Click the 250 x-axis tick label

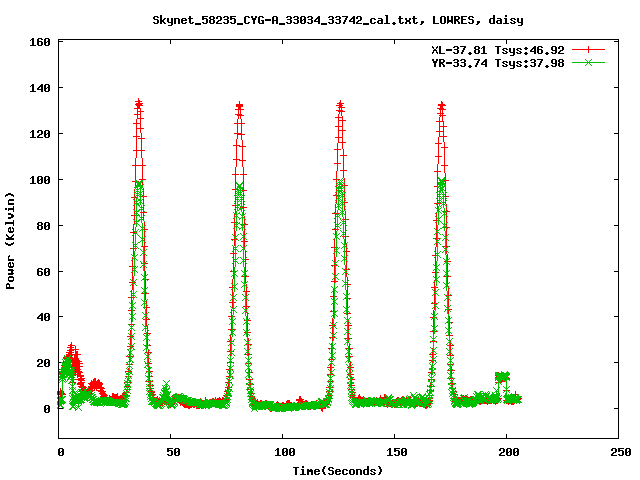(x=620, y=452)
